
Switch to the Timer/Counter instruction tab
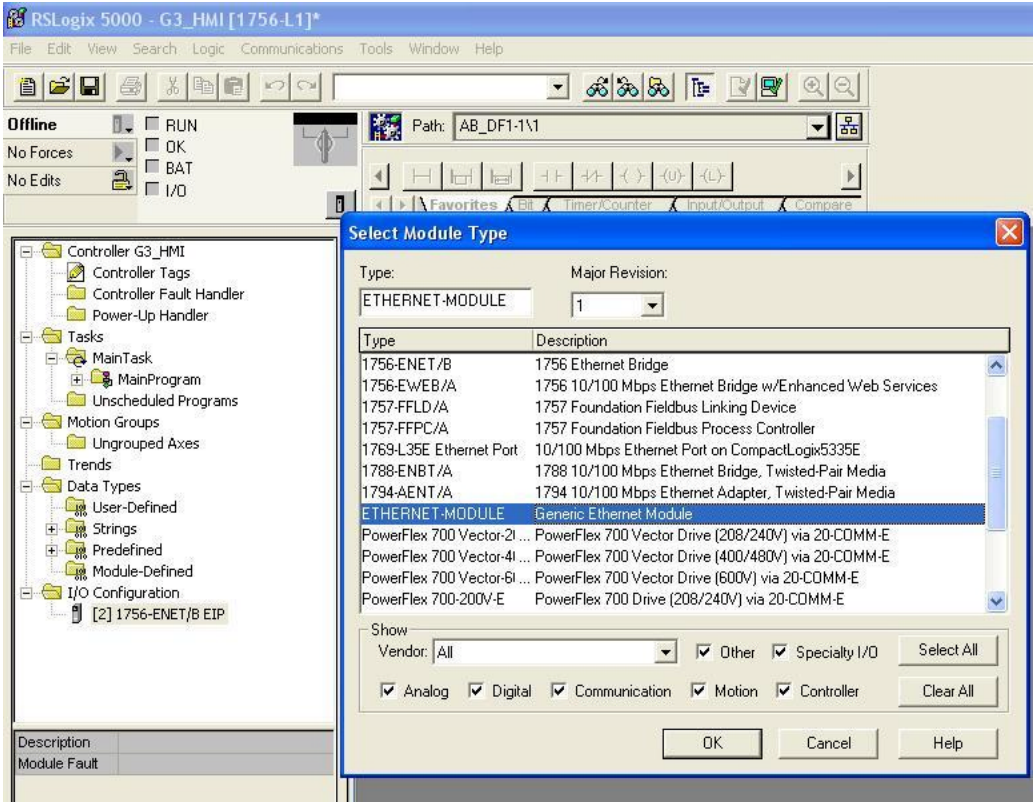(607, 205)
